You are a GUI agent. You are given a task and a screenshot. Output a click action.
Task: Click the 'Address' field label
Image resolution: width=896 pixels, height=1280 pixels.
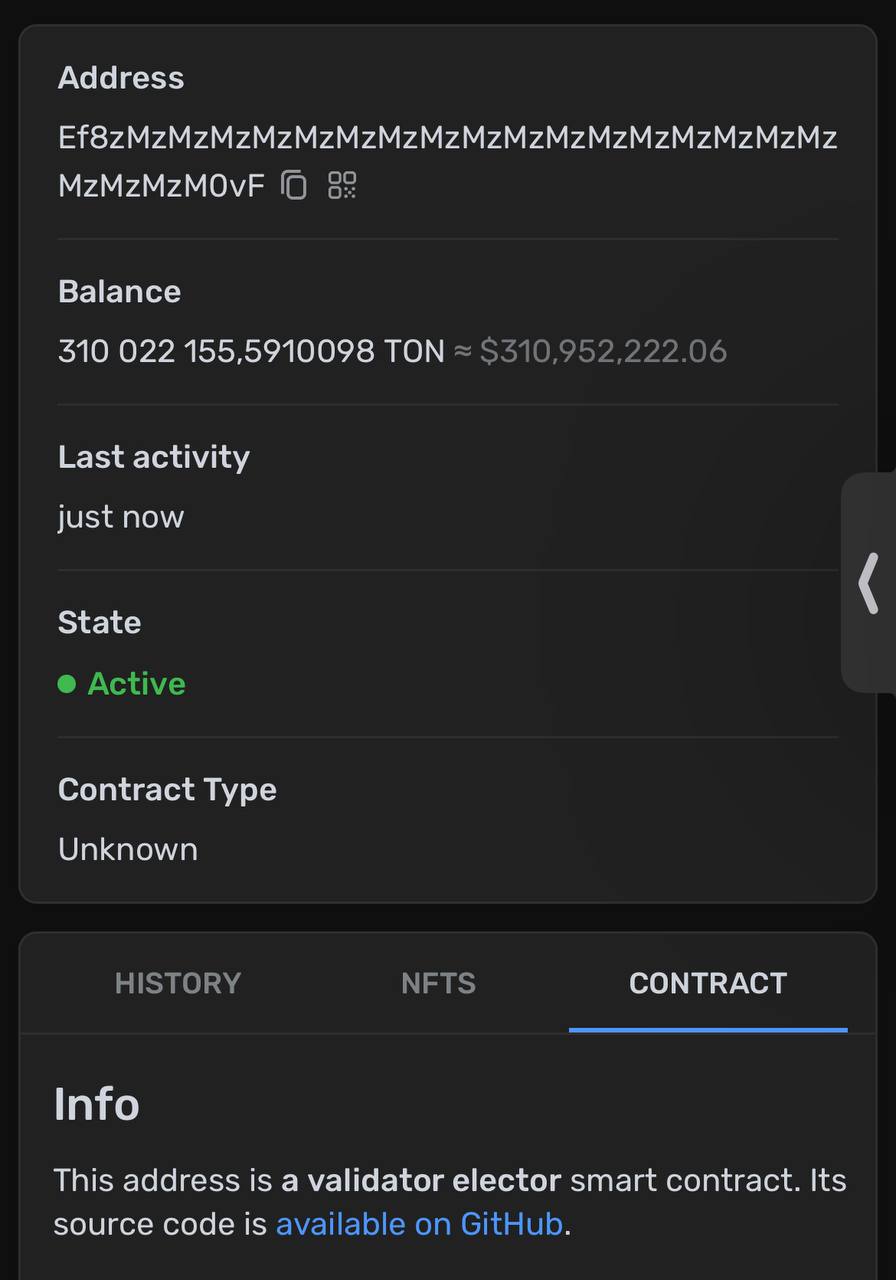tap(121, 78)
